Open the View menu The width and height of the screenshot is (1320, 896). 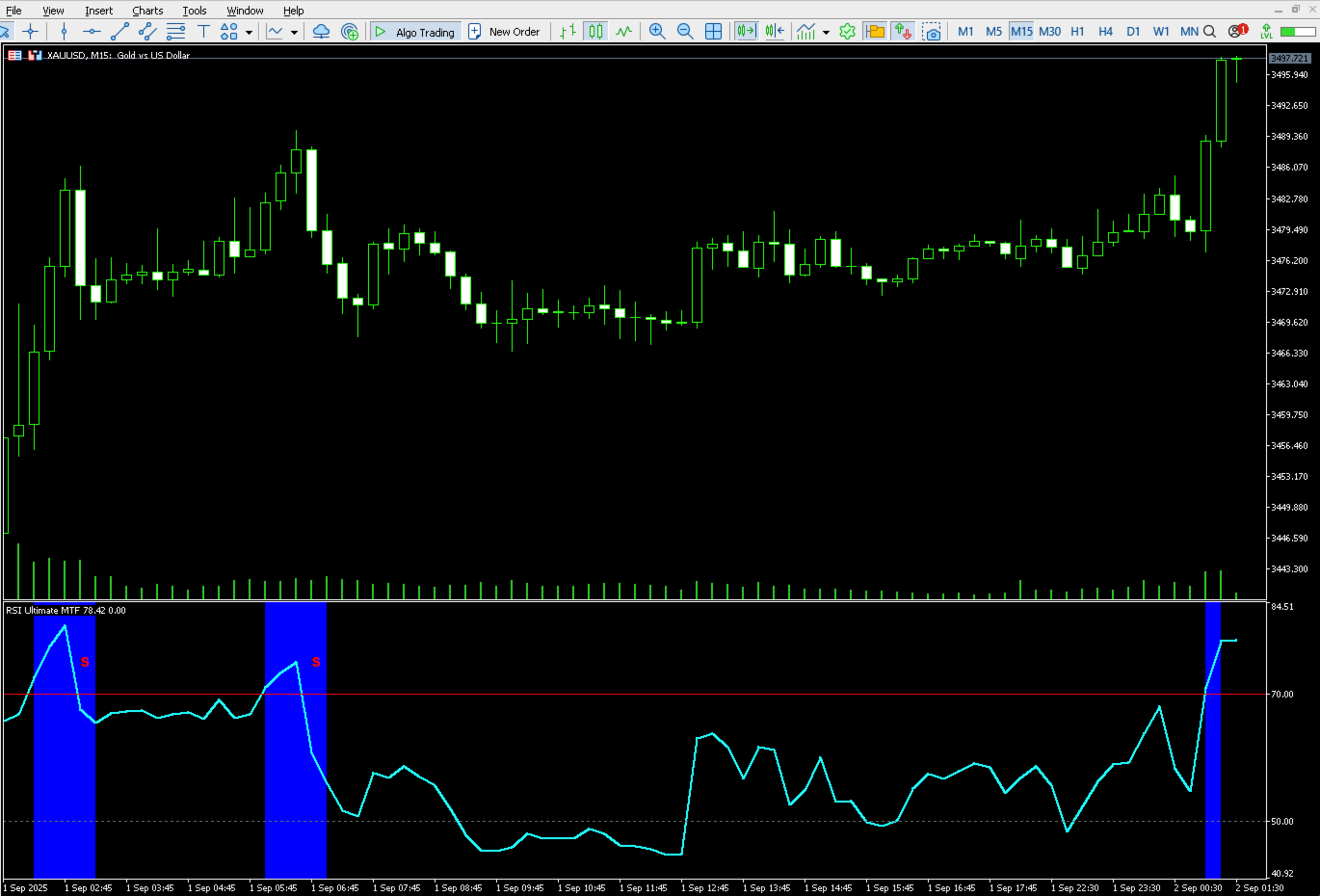[x=53, y=11]
